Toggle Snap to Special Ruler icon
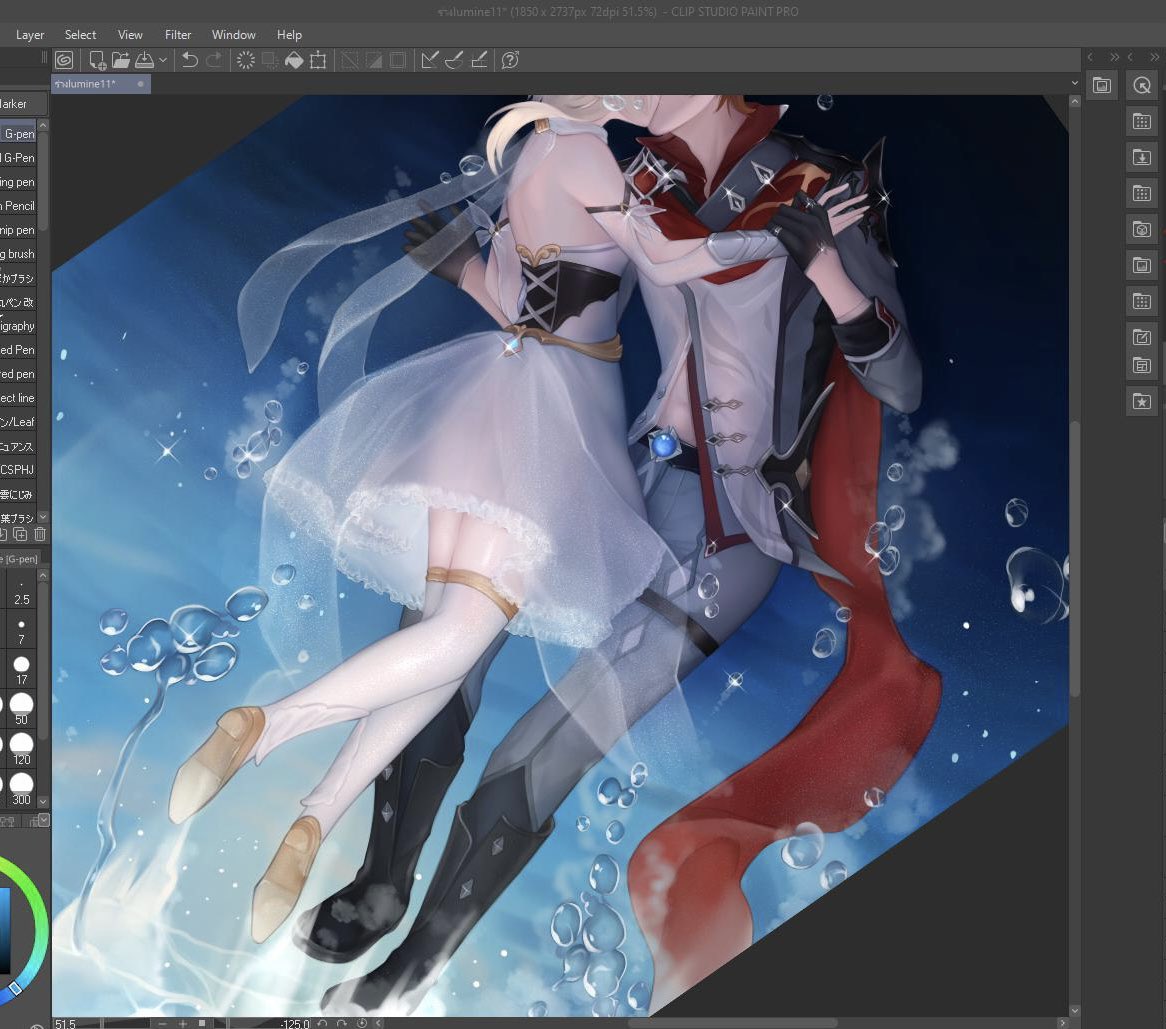Viewport: 1166px width, 1029px height. [x=454, y=60]
